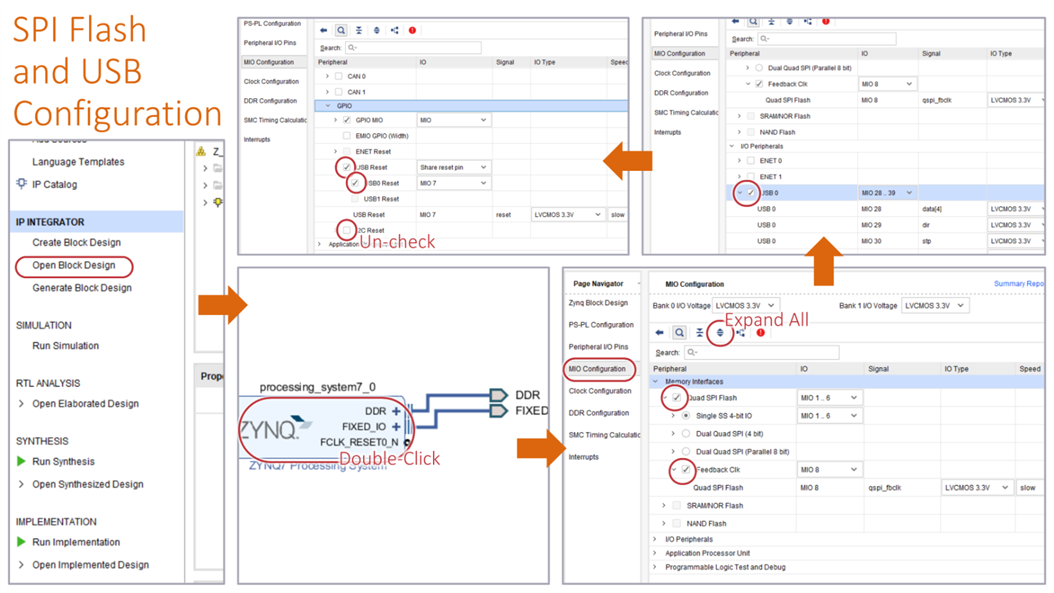Collapse the Memory Interfaces tree node

(x=655, y=382)
